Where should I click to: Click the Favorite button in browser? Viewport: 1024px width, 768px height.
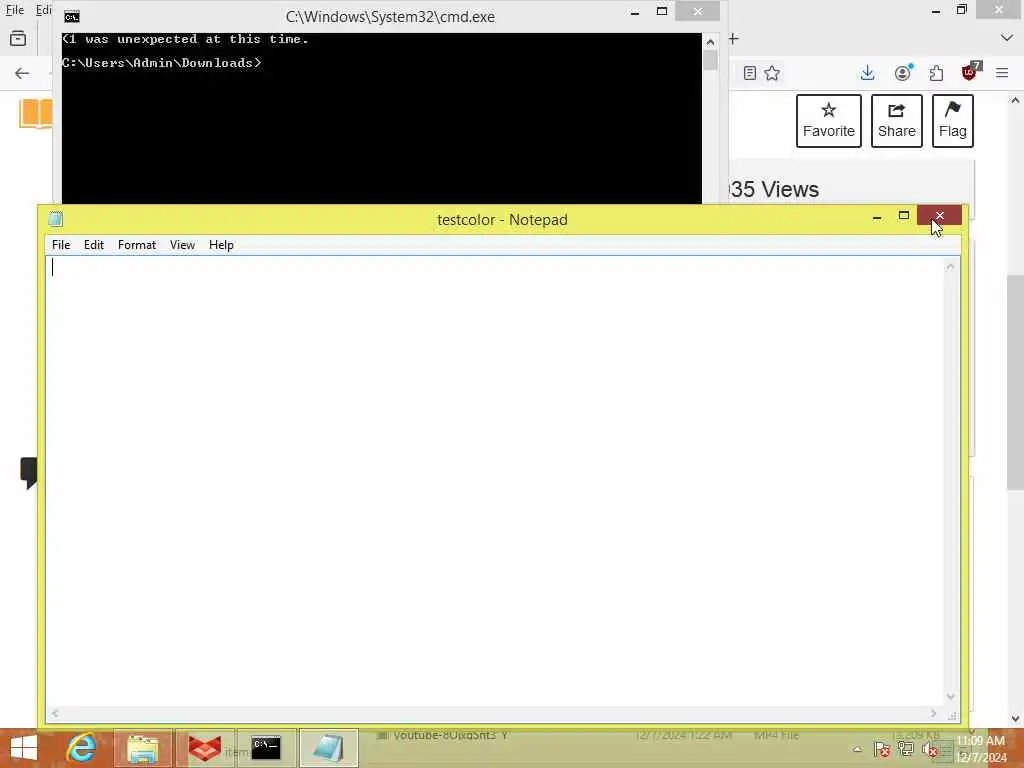[829, 121]
